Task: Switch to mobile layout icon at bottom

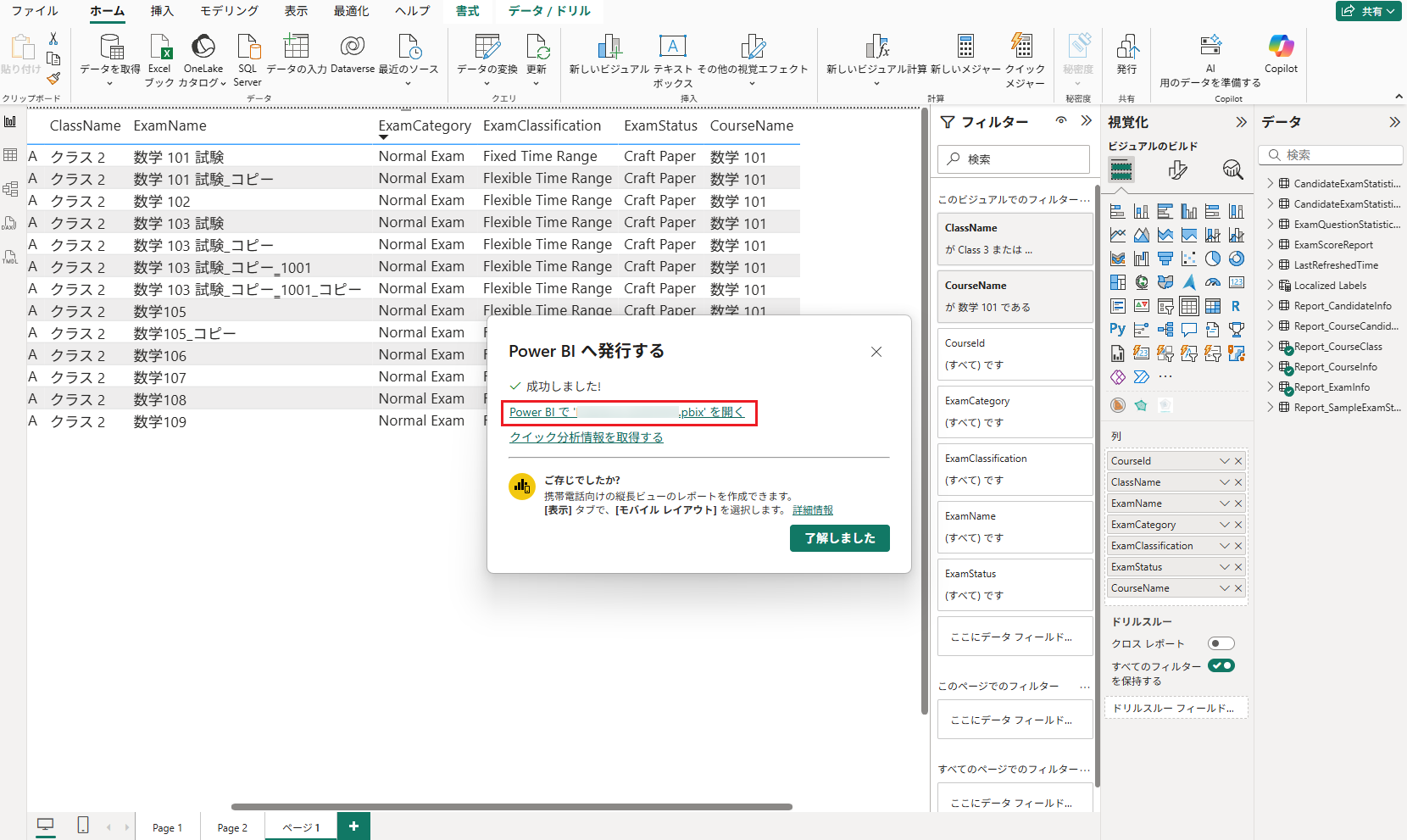Action: [83, 825]
